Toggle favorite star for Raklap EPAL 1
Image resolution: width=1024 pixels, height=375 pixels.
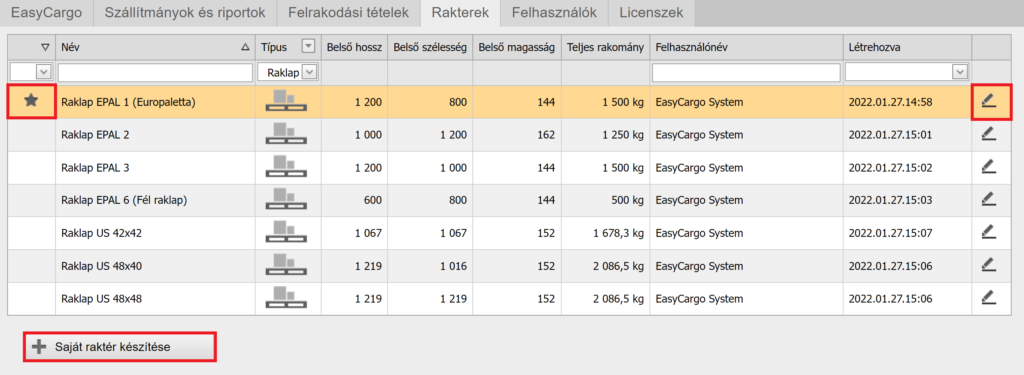coord(31,101)
